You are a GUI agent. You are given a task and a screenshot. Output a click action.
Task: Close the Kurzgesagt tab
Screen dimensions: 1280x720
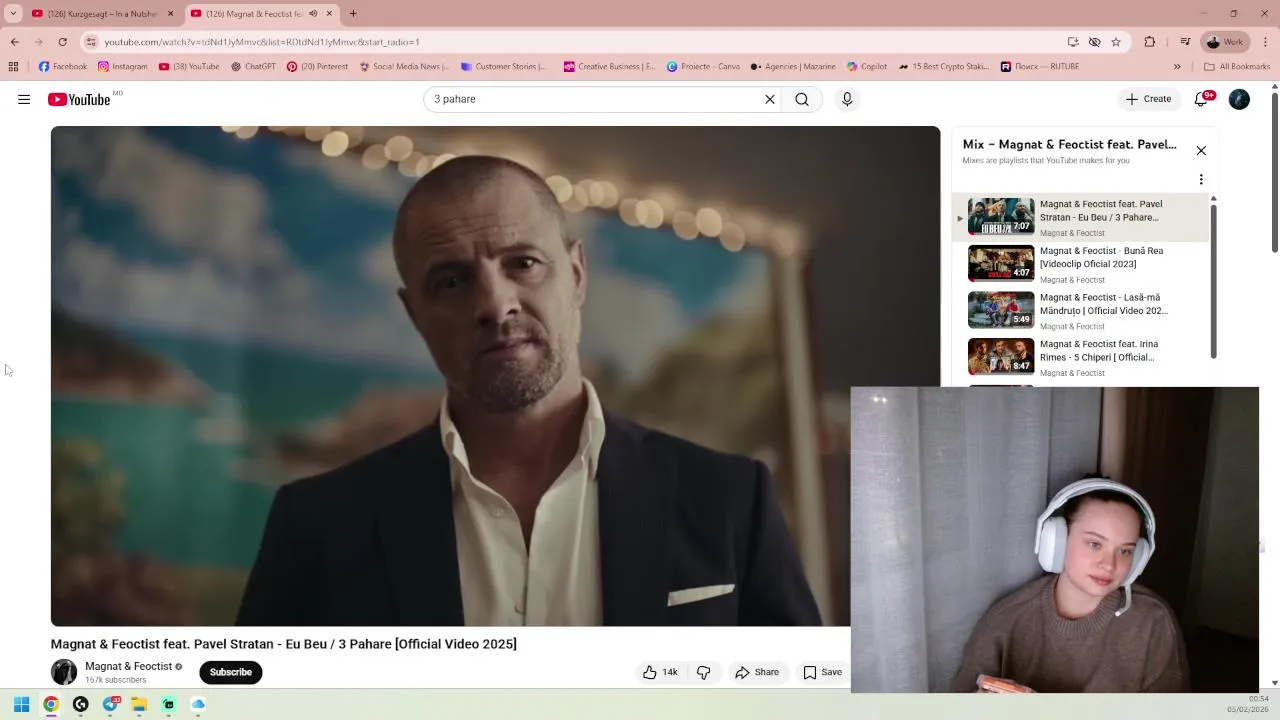[x=170, y=14]
